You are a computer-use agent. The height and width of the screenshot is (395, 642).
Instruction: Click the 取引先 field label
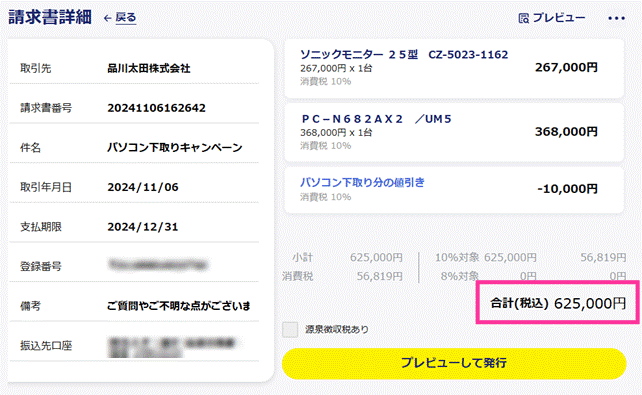point(36,68)
